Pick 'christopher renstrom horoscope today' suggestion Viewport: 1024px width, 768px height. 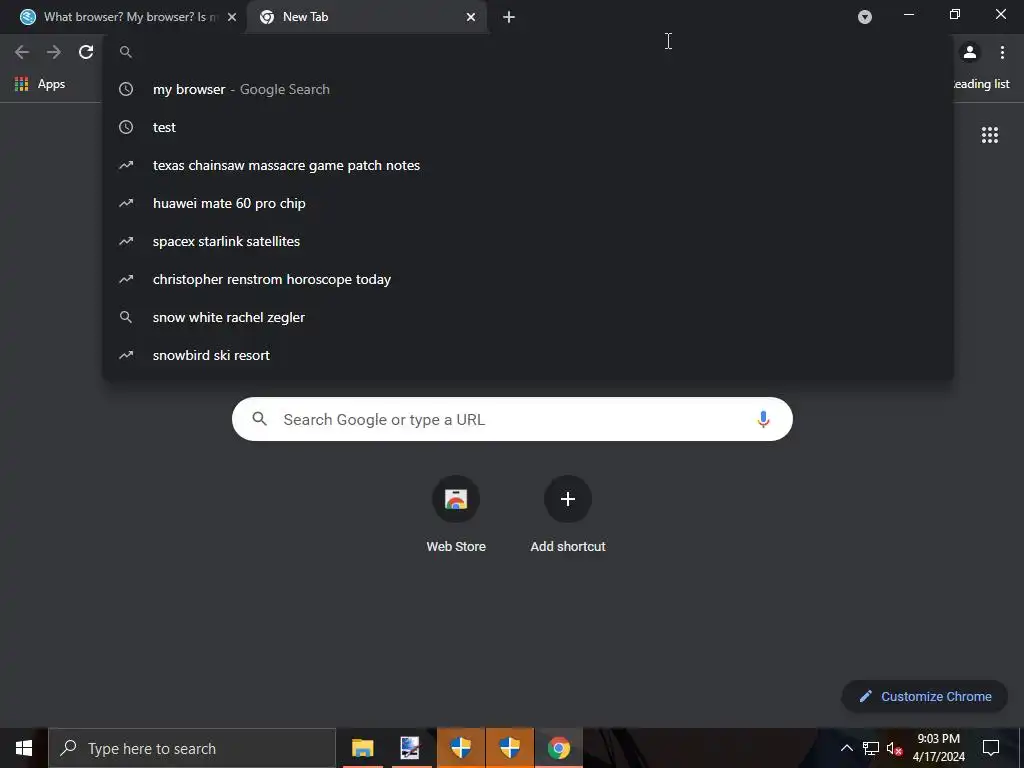(528, 279)
